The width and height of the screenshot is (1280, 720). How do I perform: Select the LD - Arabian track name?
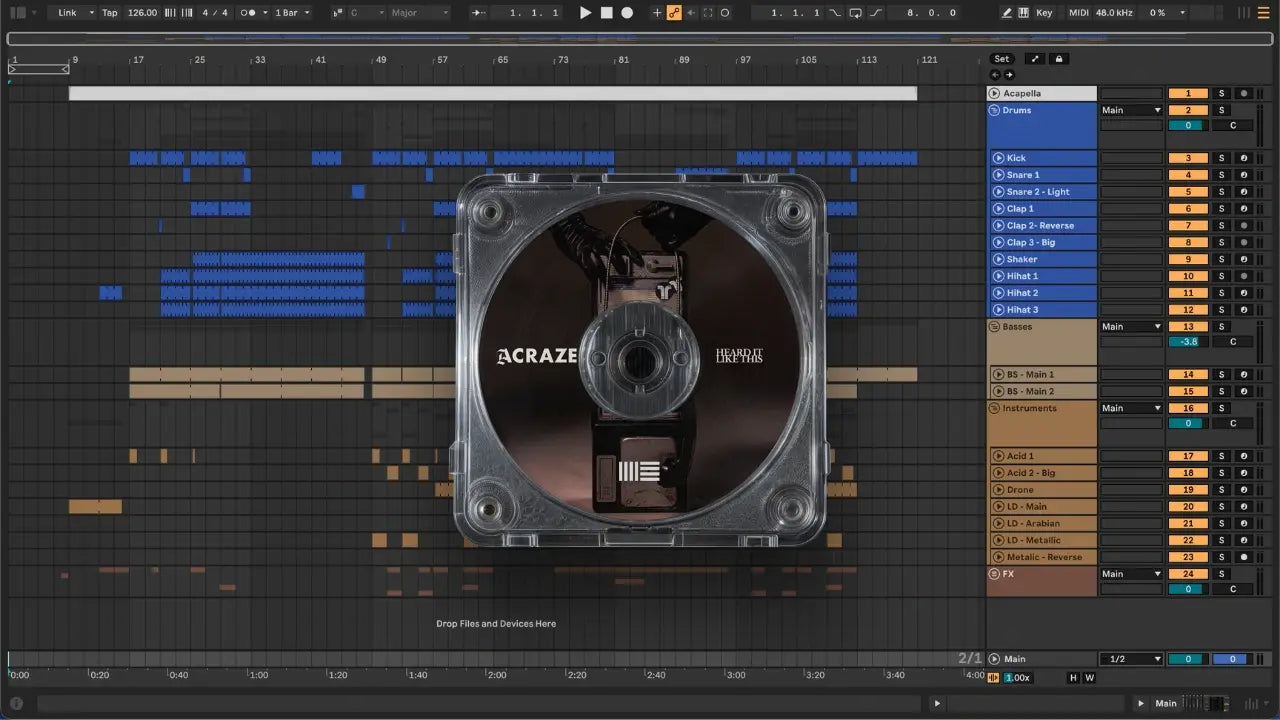1033,523
